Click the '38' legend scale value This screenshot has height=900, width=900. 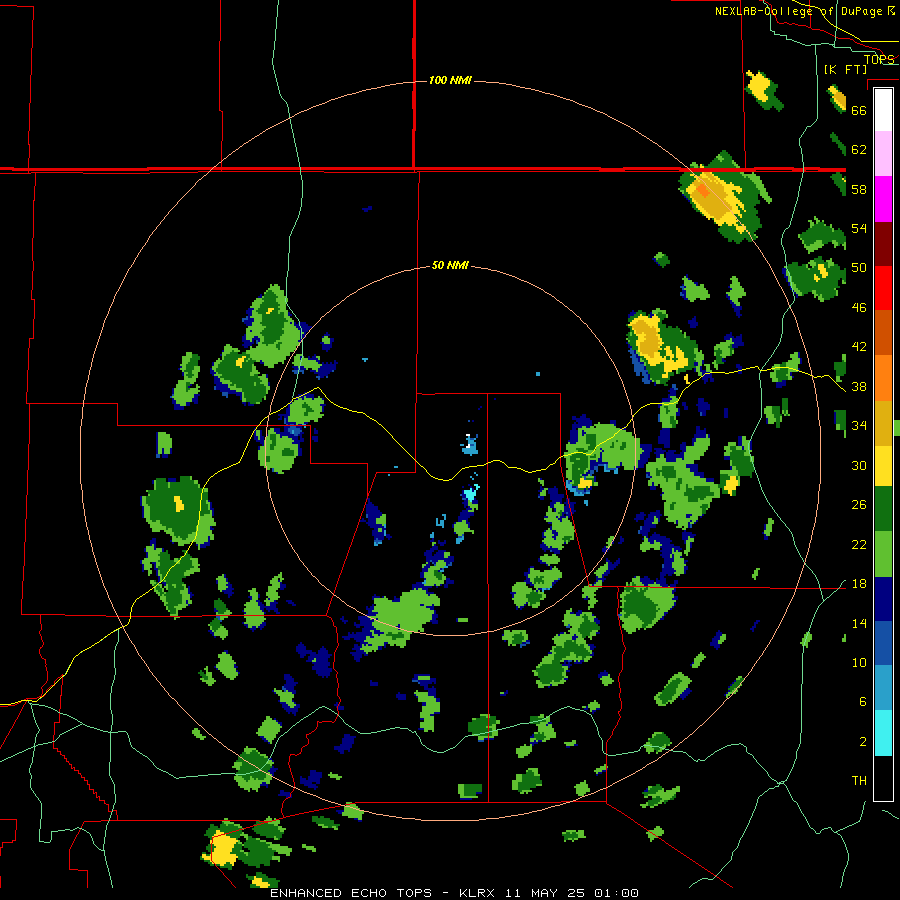pos(859,387)
